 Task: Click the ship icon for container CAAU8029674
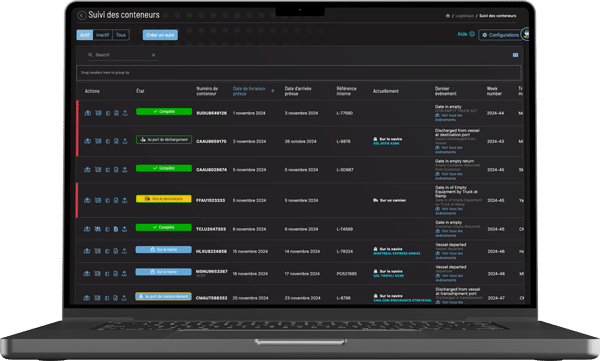pos(87,170)
